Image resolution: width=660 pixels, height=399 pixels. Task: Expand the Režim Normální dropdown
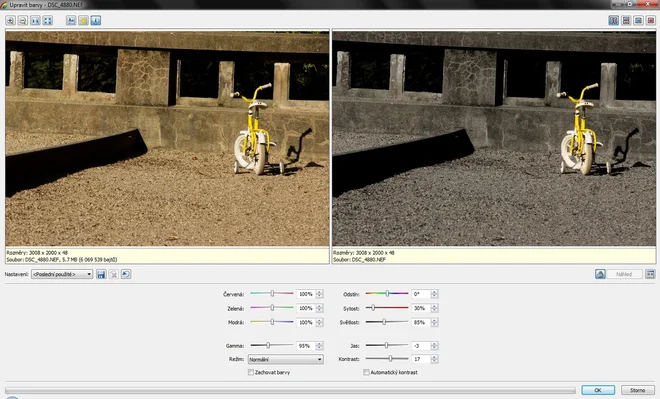285,359
